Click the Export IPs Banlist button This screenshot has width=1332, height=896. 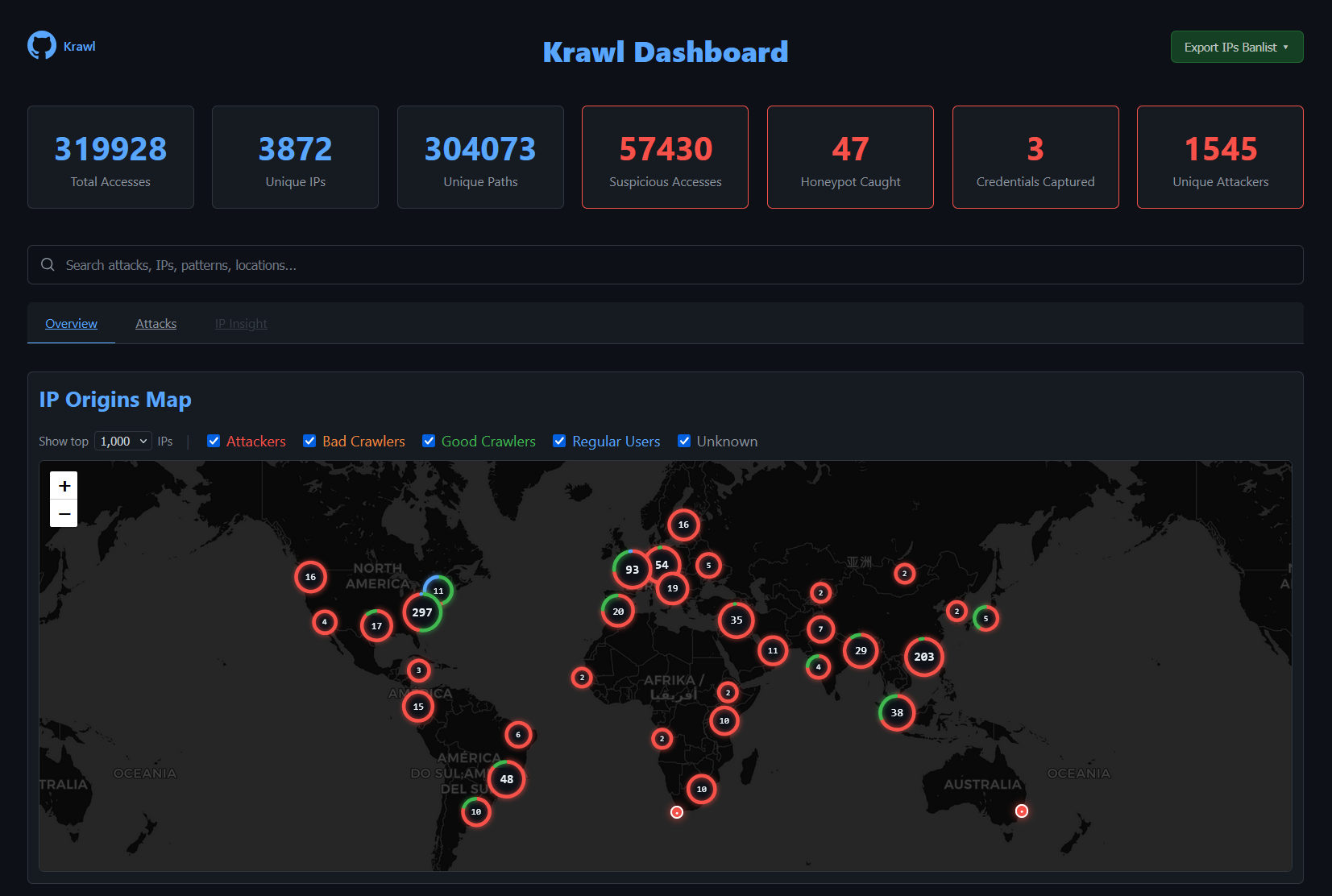[1236, 47]
